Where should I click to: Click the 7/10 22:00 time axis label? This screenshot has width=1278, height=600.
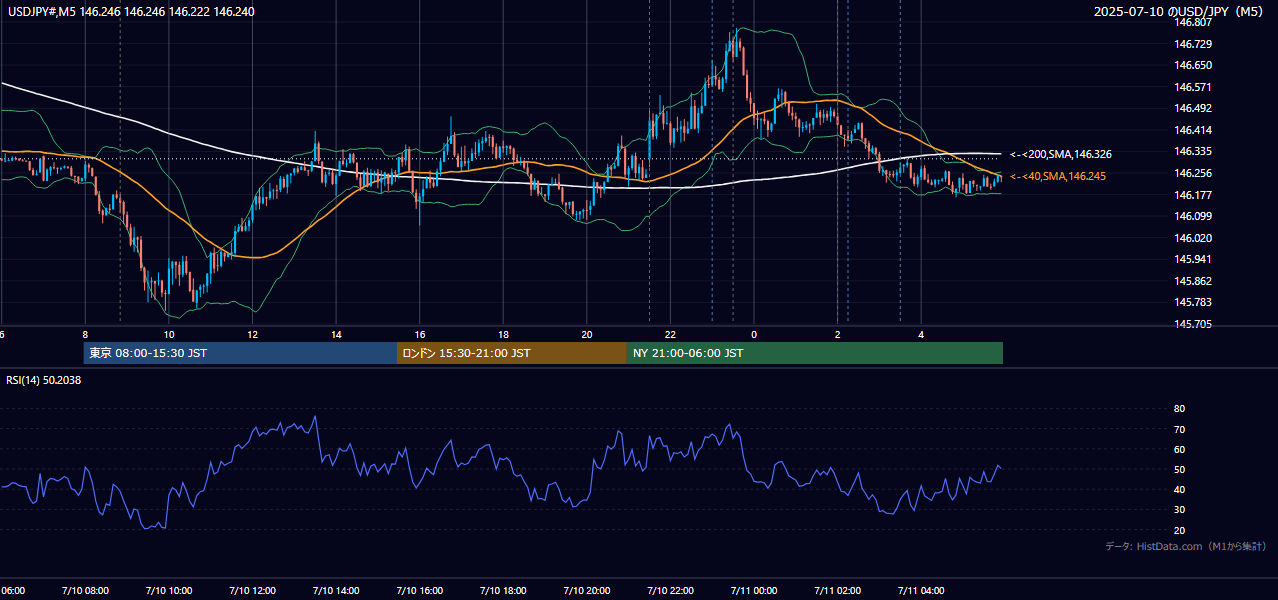click(670, 591)
